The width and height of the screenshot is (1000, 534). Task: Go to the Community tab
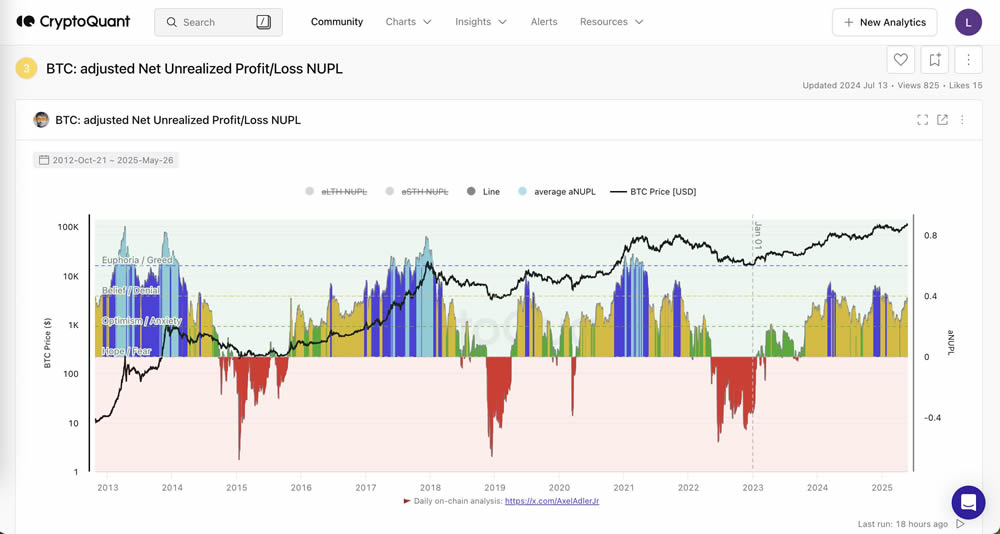(337, 22)
